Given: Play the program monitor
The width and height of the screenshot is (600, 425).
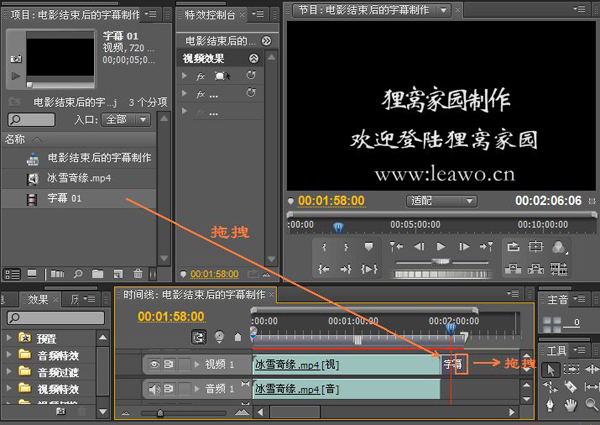Looking at the screenshot, I should [441, 247].
